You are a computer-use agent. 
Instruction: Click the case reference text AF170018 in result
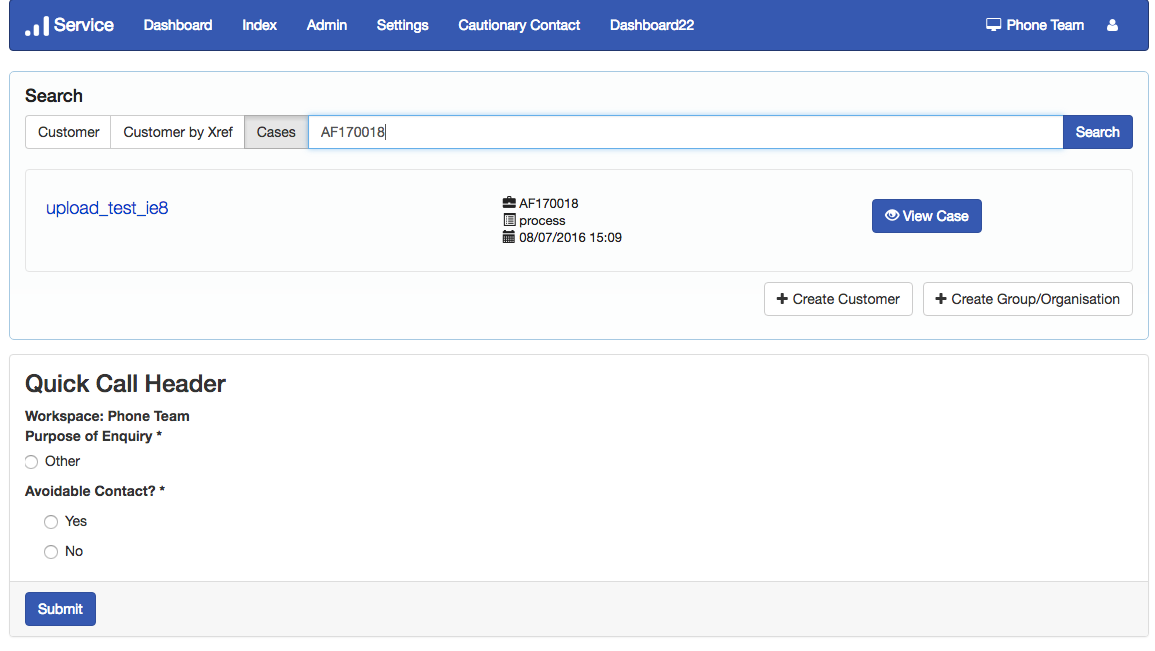[x=549, y=203]
